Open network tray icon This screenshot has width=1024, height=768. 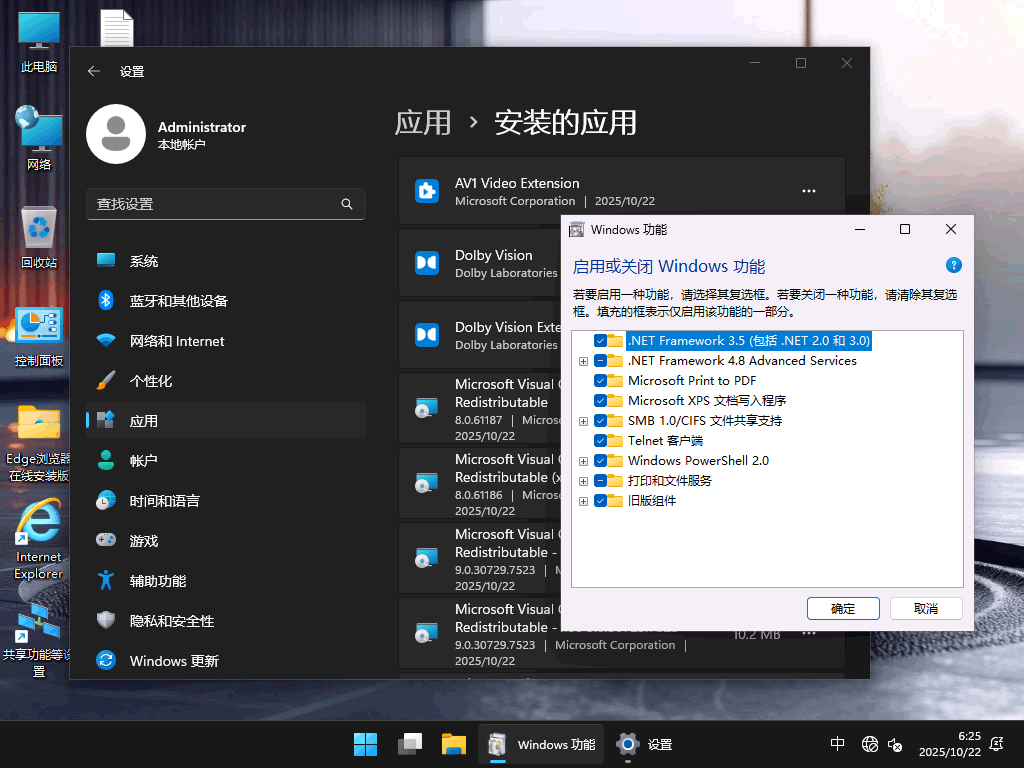pos(869,744)
